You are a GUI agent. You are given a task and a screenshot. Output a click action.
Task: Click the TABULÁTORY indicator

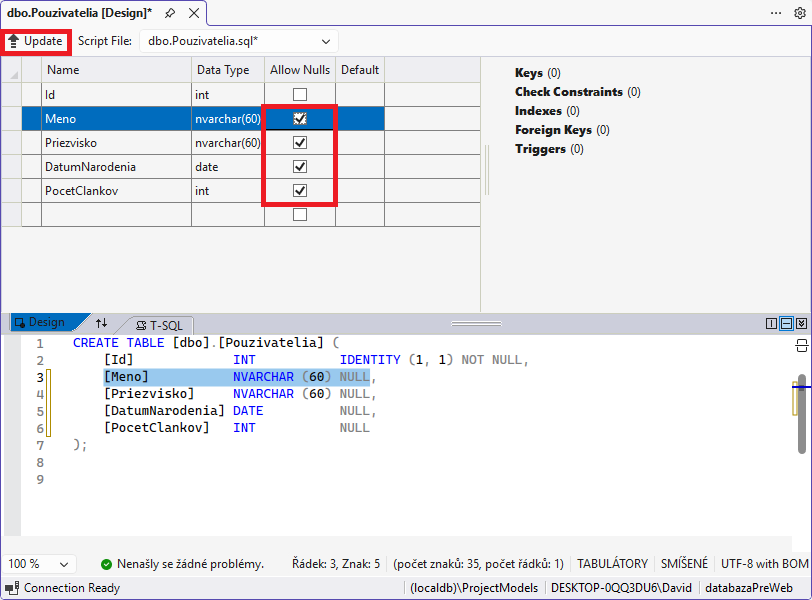612,564
